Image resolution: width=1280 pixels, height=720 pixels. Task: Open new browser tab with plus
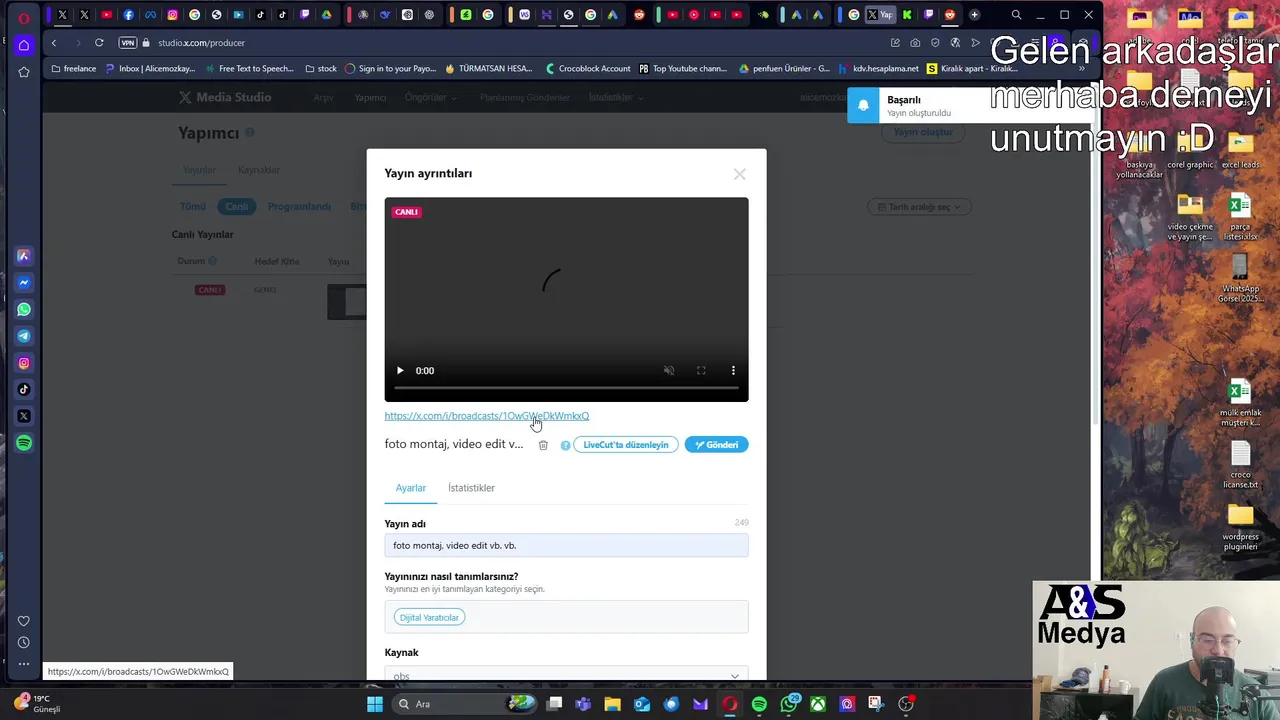pos(974,15)
